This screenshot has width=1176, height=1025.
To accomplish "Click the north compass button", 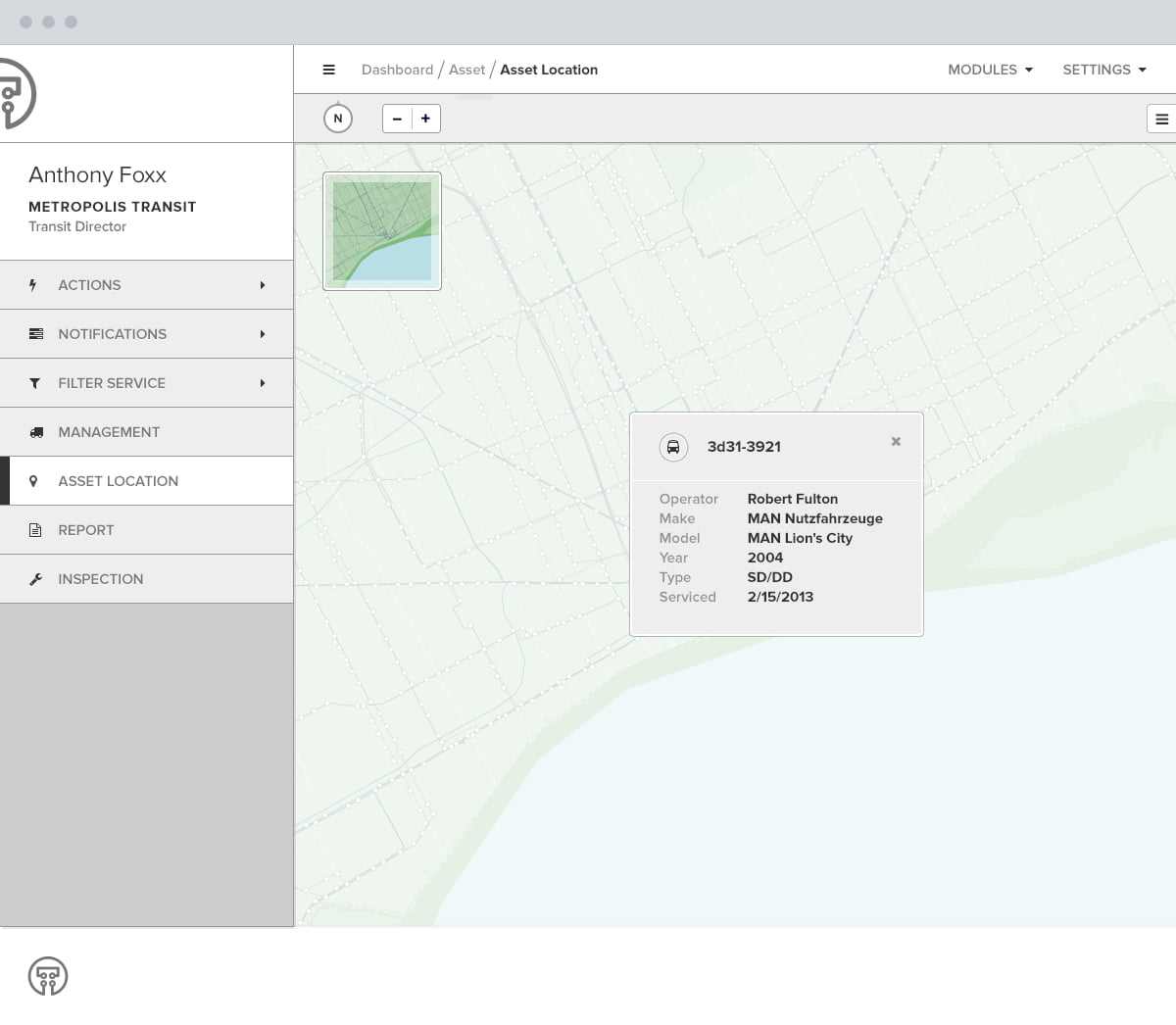I will point(338,119).
